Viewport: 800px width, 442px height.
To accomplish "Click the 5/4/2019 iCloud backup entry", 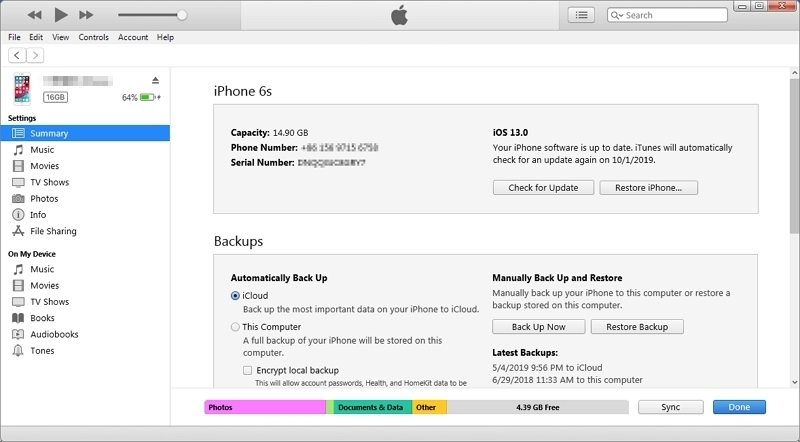I will coord(547,367).
